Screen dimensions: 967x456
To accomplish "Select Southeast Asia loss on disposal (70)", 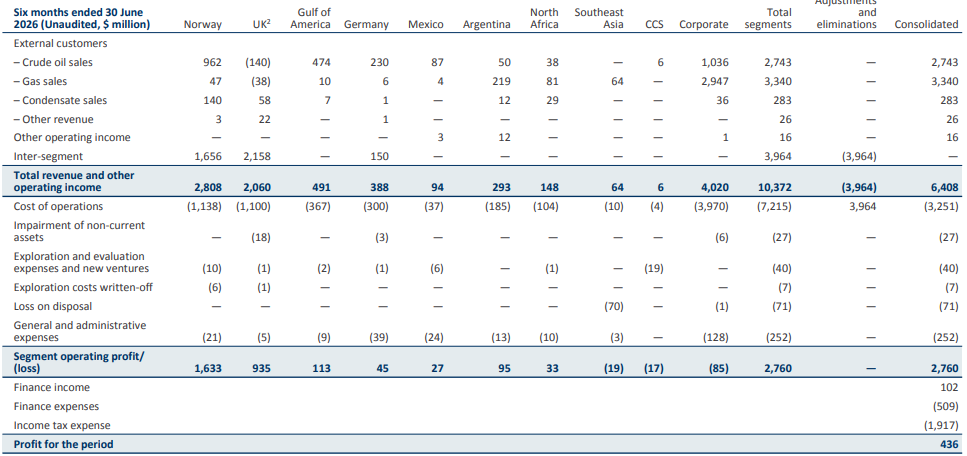I will 612,307.
